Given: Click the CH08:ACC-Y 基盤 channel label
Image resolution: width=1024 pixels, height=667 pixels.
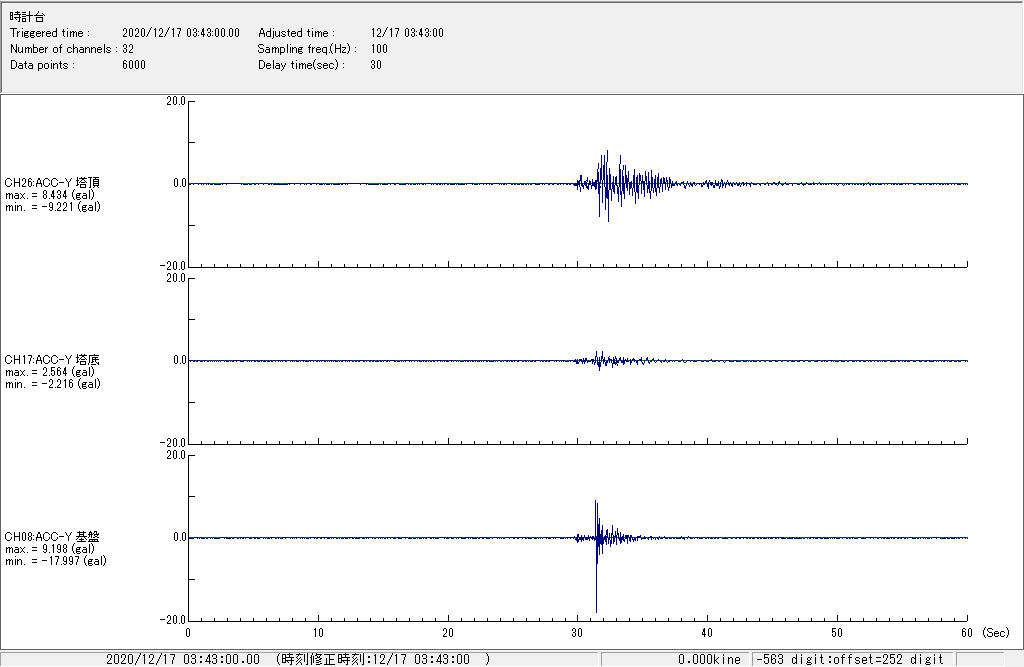Looking at the screenshot, I should pos(52,537).
